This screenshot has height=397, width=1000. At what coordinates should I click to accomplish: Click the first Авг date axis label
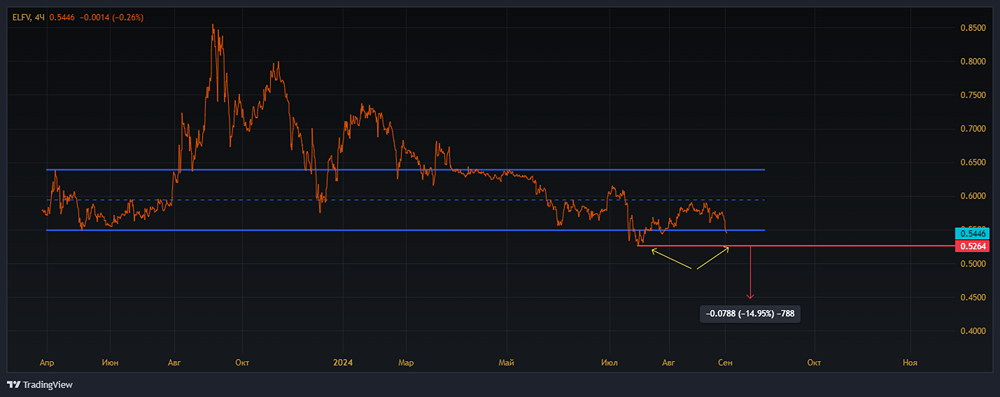pyautogui.click(x=174, y=363)
